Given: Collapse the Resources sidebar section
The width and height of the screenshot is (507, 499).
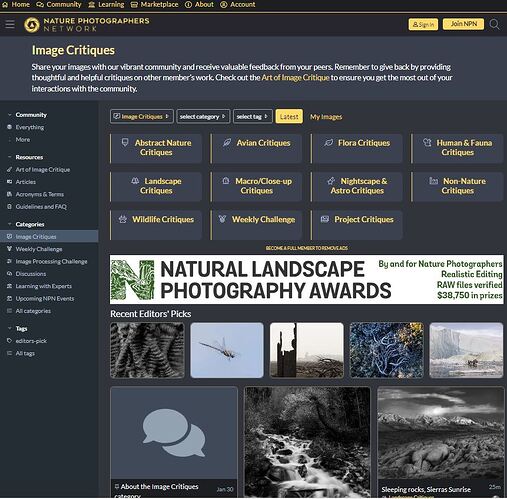Looking at the screenshot, I should point(25,157).
